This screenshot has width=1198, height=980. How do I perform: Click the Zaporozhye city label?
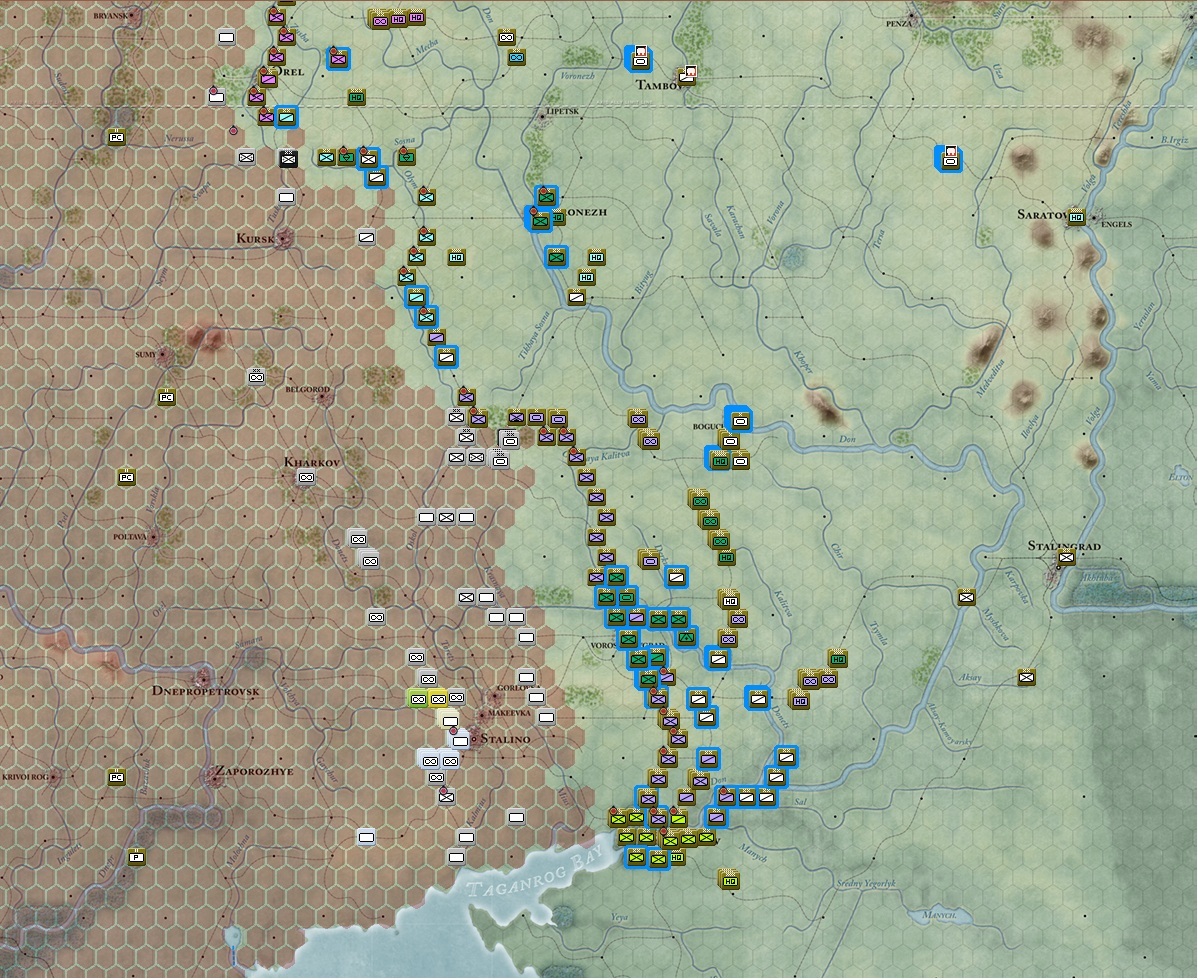254,771
